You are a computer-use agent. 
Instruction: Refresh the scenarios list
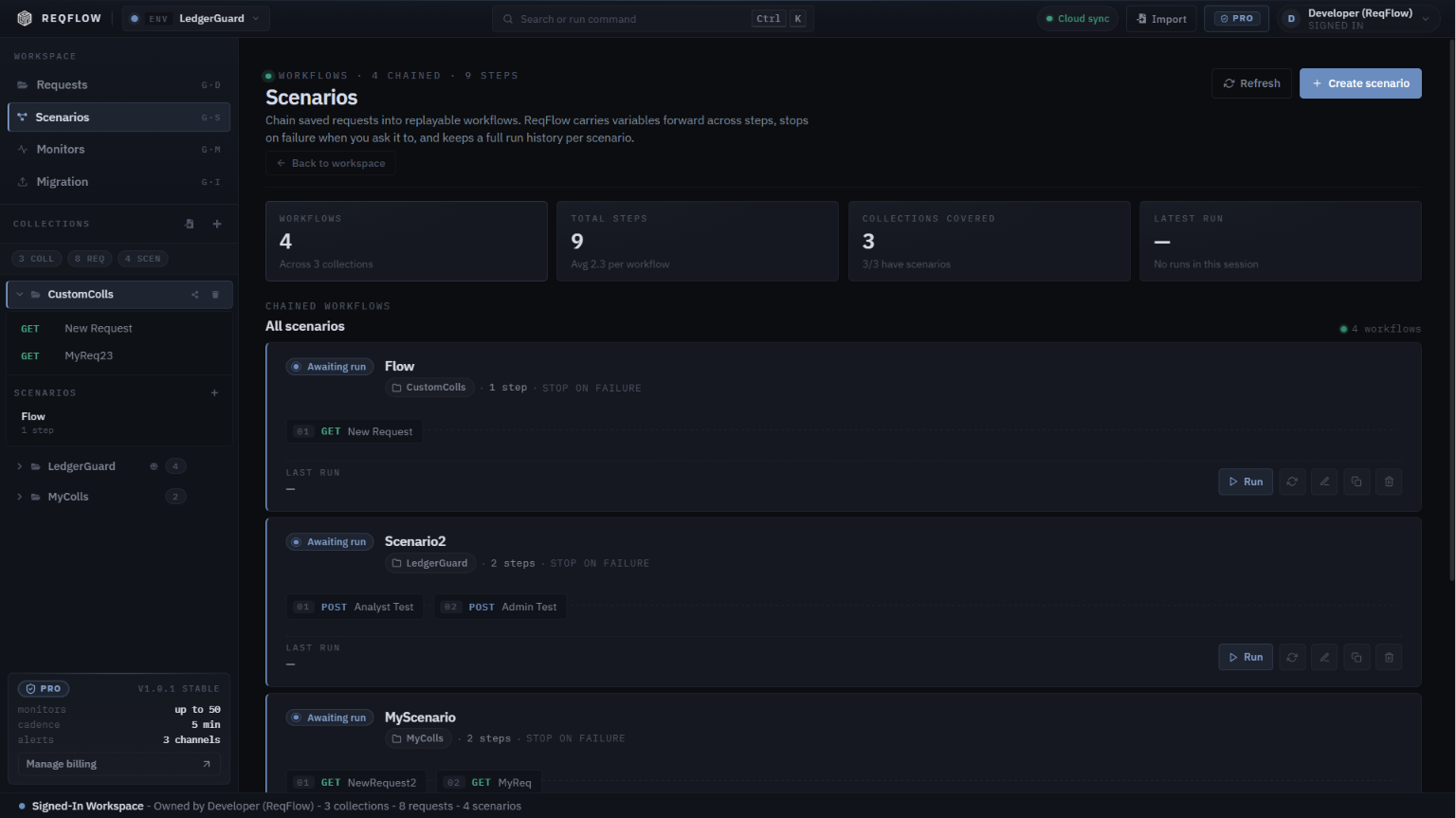coord(1251,83)
